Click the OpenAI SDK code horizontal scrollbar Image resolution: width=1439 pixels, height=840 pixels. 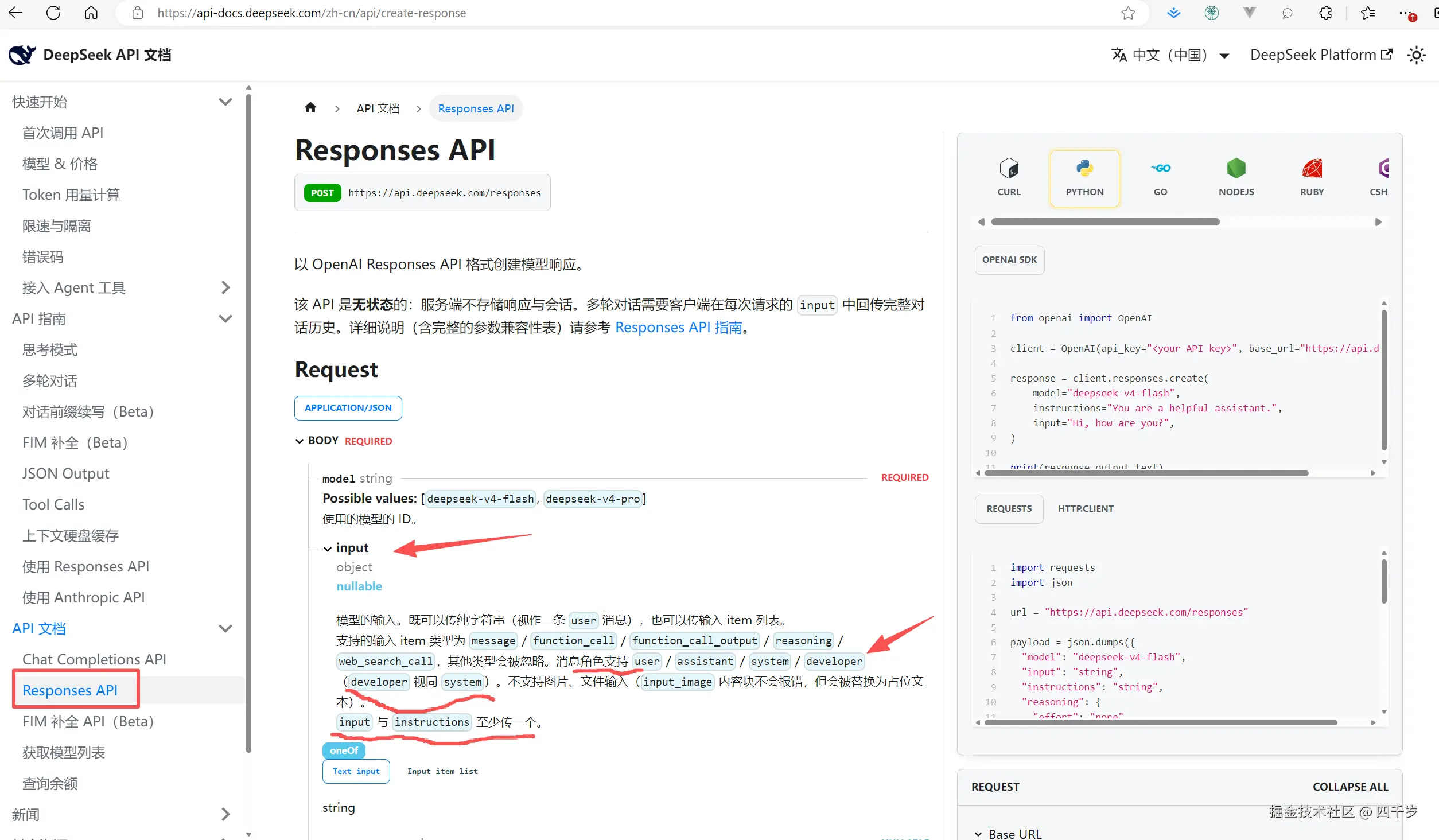tap(1146, 473)
